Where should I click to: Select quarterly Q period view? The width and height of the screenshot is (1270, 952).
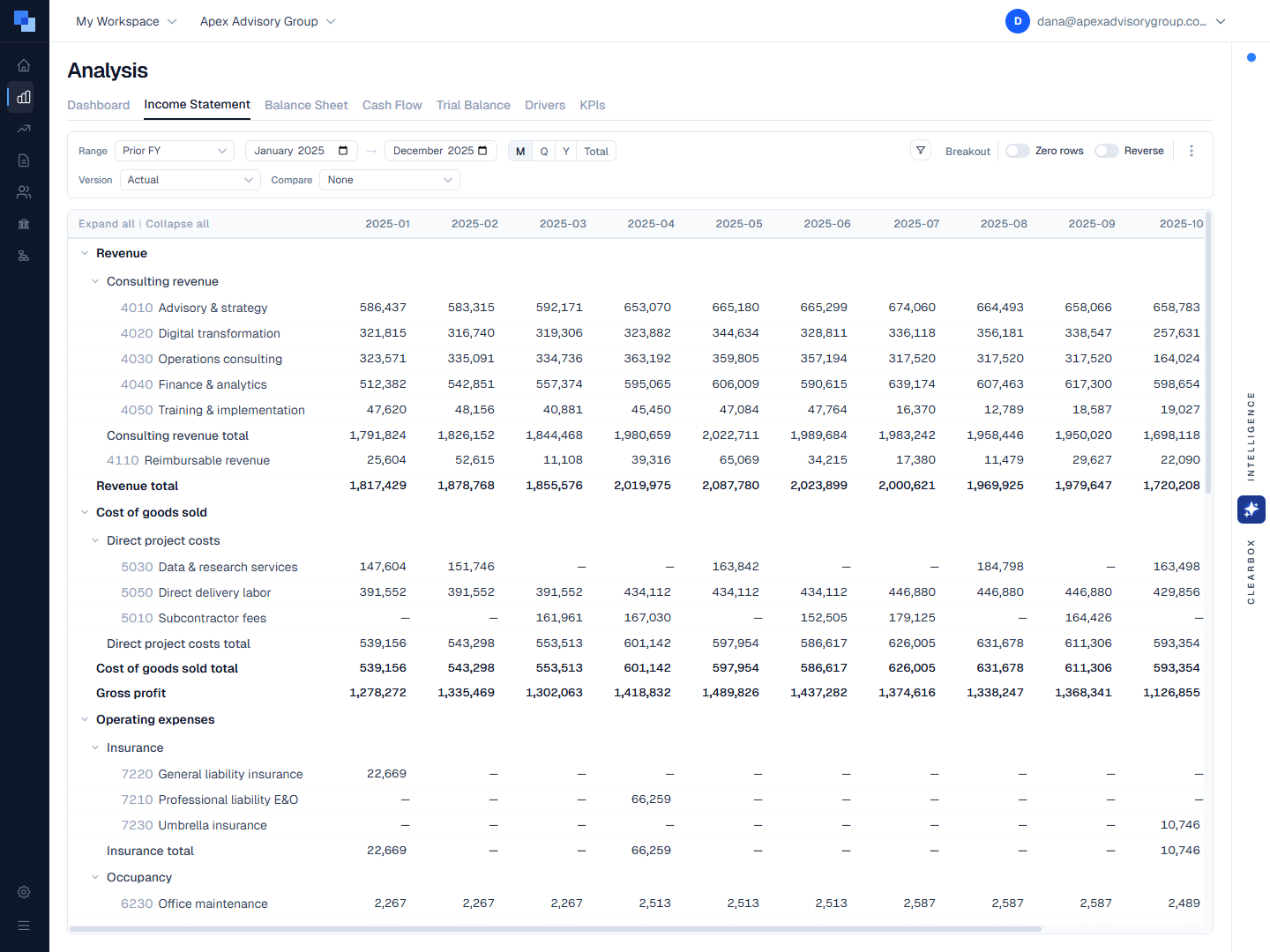coord(544,151)
